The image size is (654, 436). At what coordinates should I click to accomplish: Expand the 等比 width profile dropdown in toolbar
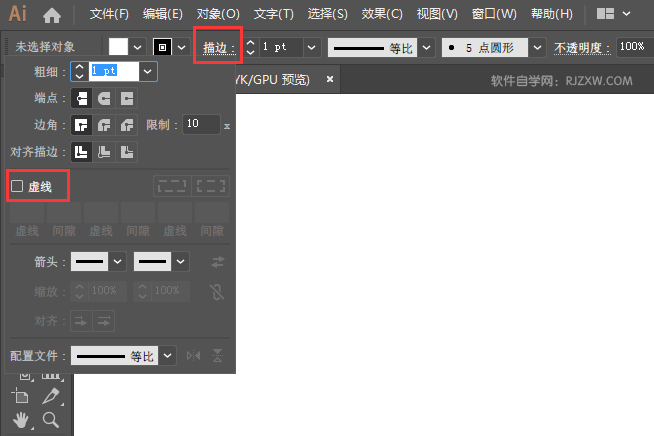(426, 47)
